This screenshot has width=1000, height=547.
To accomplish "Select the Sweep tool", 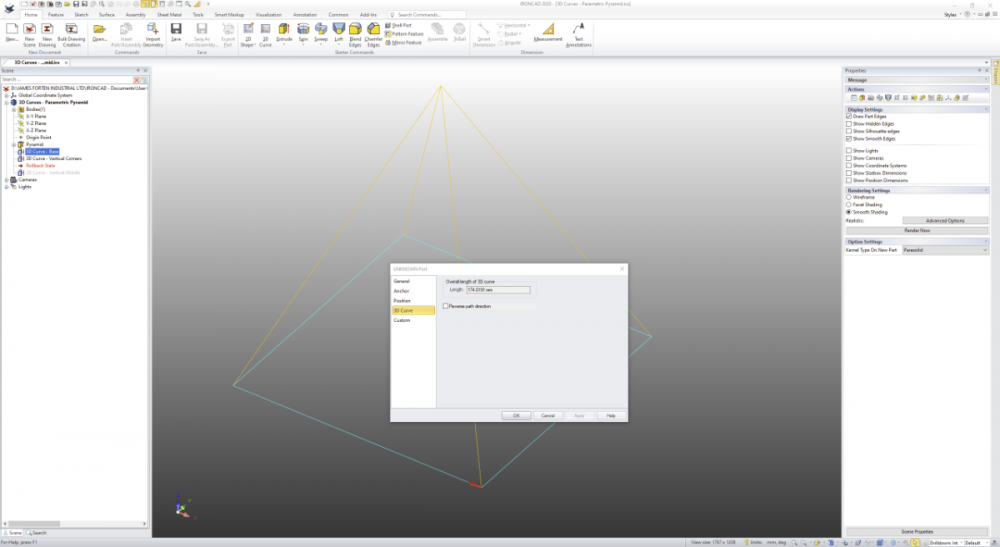I will [321, 34].
